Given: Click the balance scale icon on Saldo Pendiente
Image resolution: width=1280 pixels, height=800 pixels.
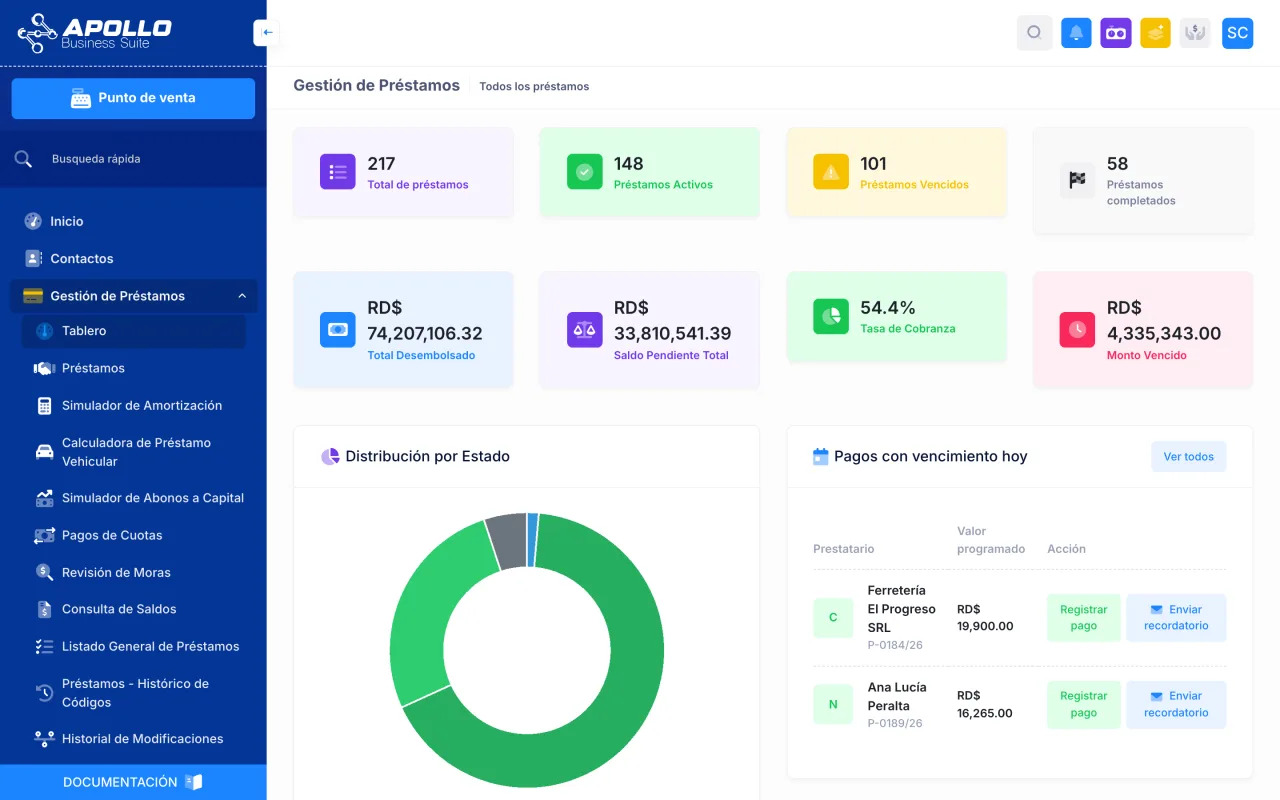Looking at the screenshot, I should [585, 330].
